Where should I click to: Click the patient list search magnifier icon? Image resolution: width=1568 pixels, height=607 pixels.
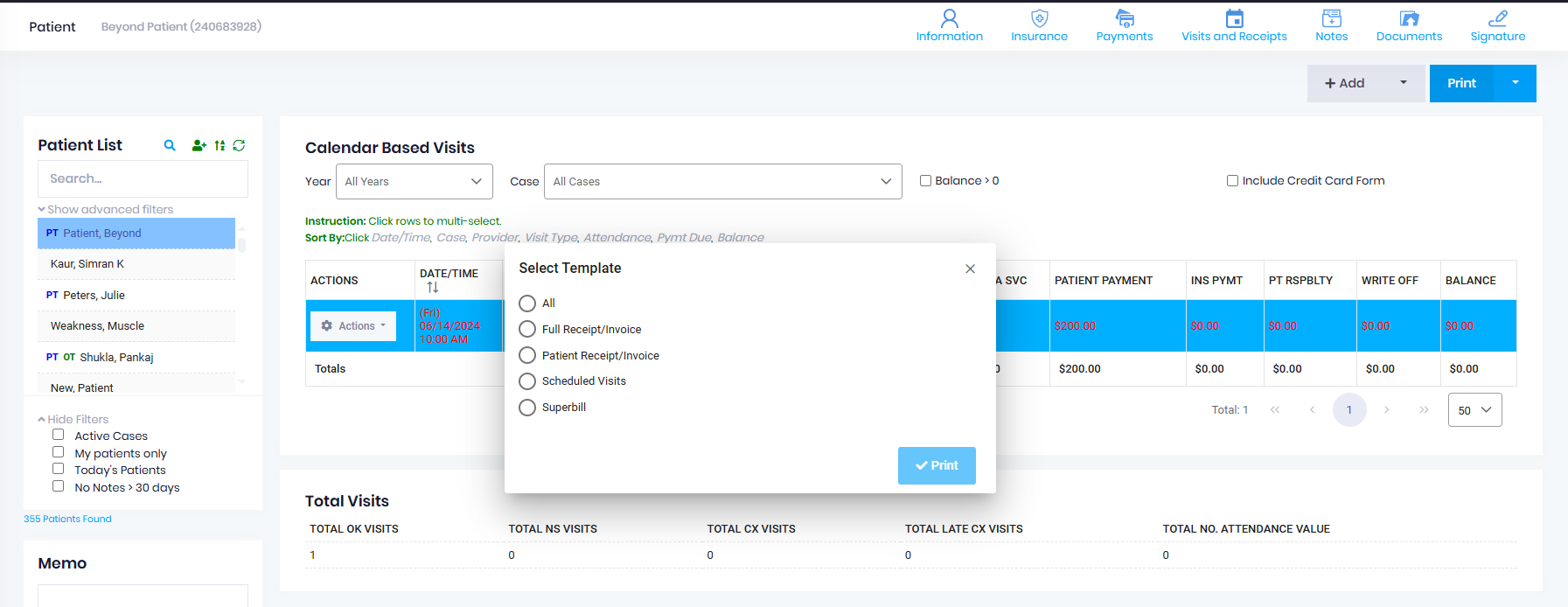[170, 145]
